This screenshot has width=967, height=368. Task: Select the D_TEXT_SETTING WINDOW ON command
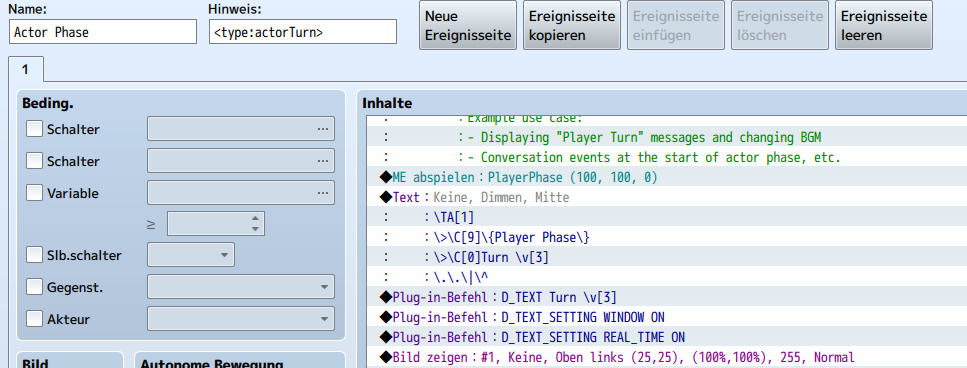667,317
